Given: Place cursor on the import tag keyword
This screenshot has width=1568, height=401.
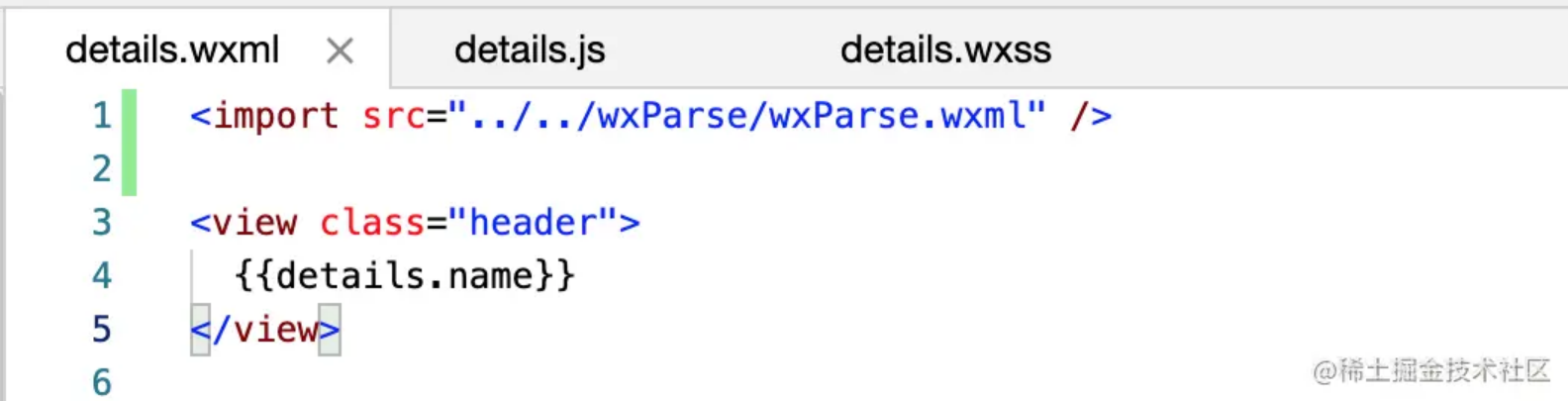Looking at the screenshot, I should tap(275, 116).
